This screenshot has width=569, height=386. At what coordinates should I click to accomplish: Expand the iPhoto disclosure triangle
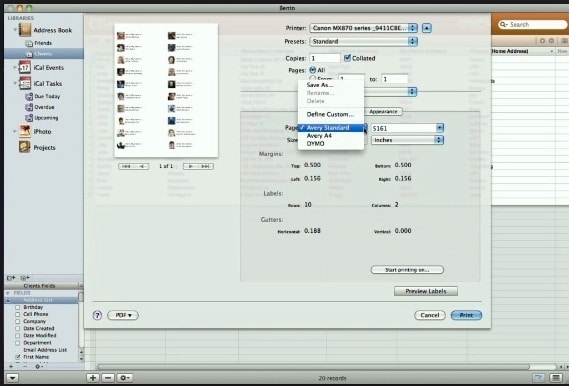coord(15,131)
